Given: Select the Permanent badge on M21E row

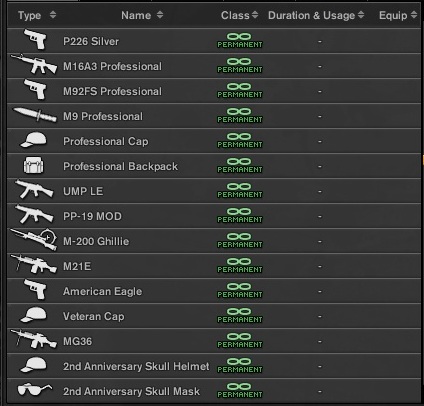Looking at the screenshot, I should click(x=240, y=266).
